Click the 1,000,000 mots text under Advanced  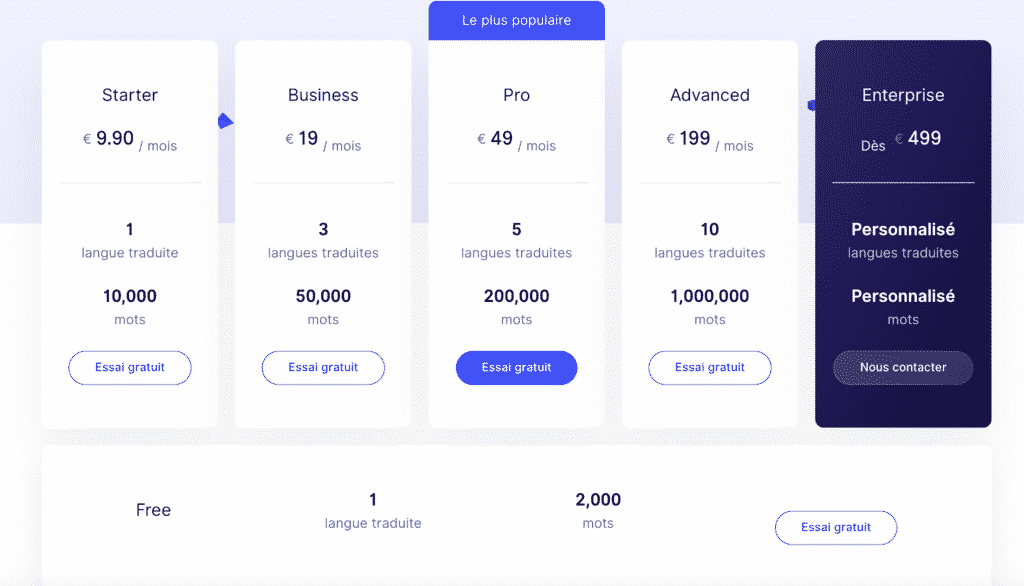tap(709, 307)
